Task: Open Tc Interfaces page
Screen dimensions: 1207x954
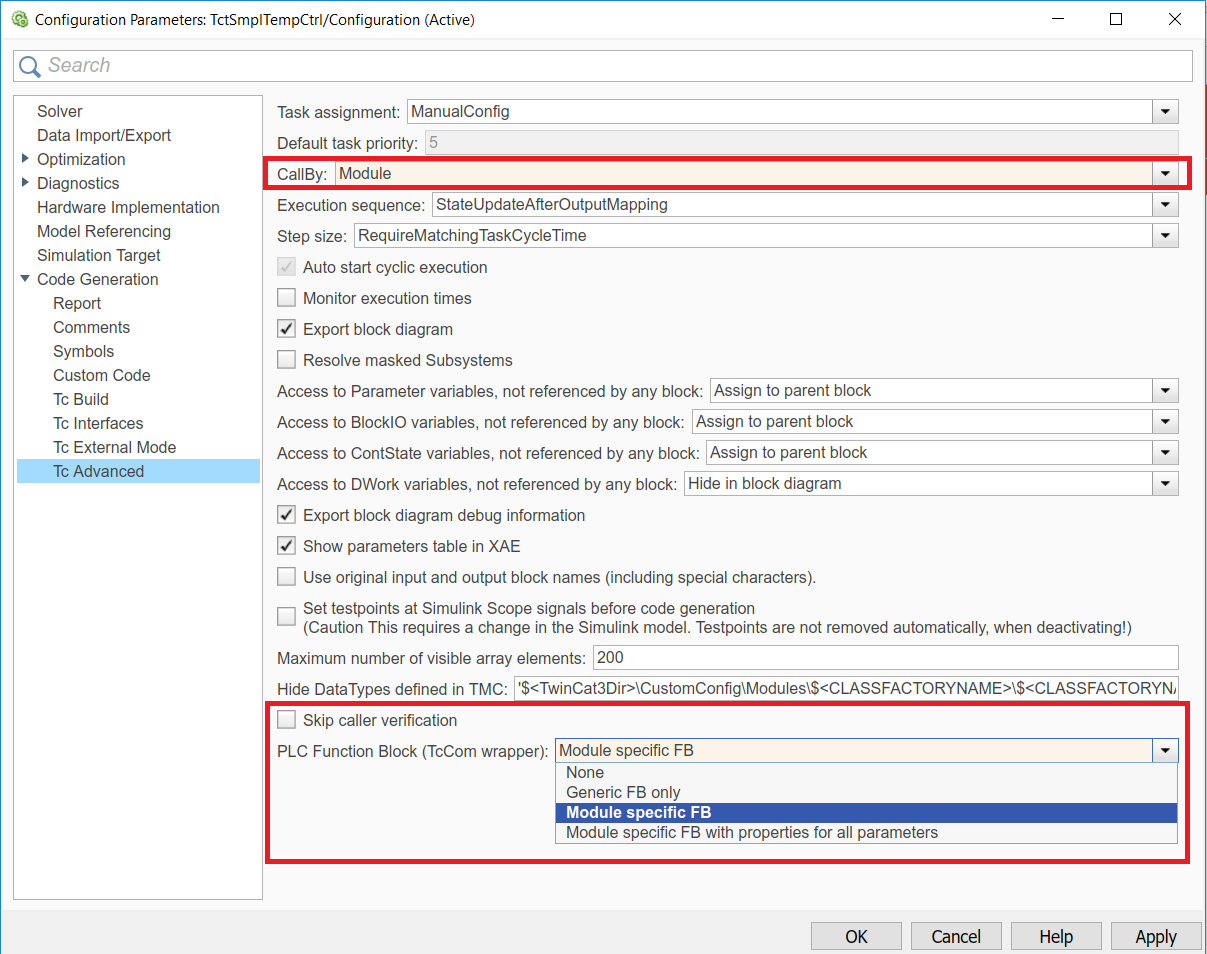Action: (98, 423)
